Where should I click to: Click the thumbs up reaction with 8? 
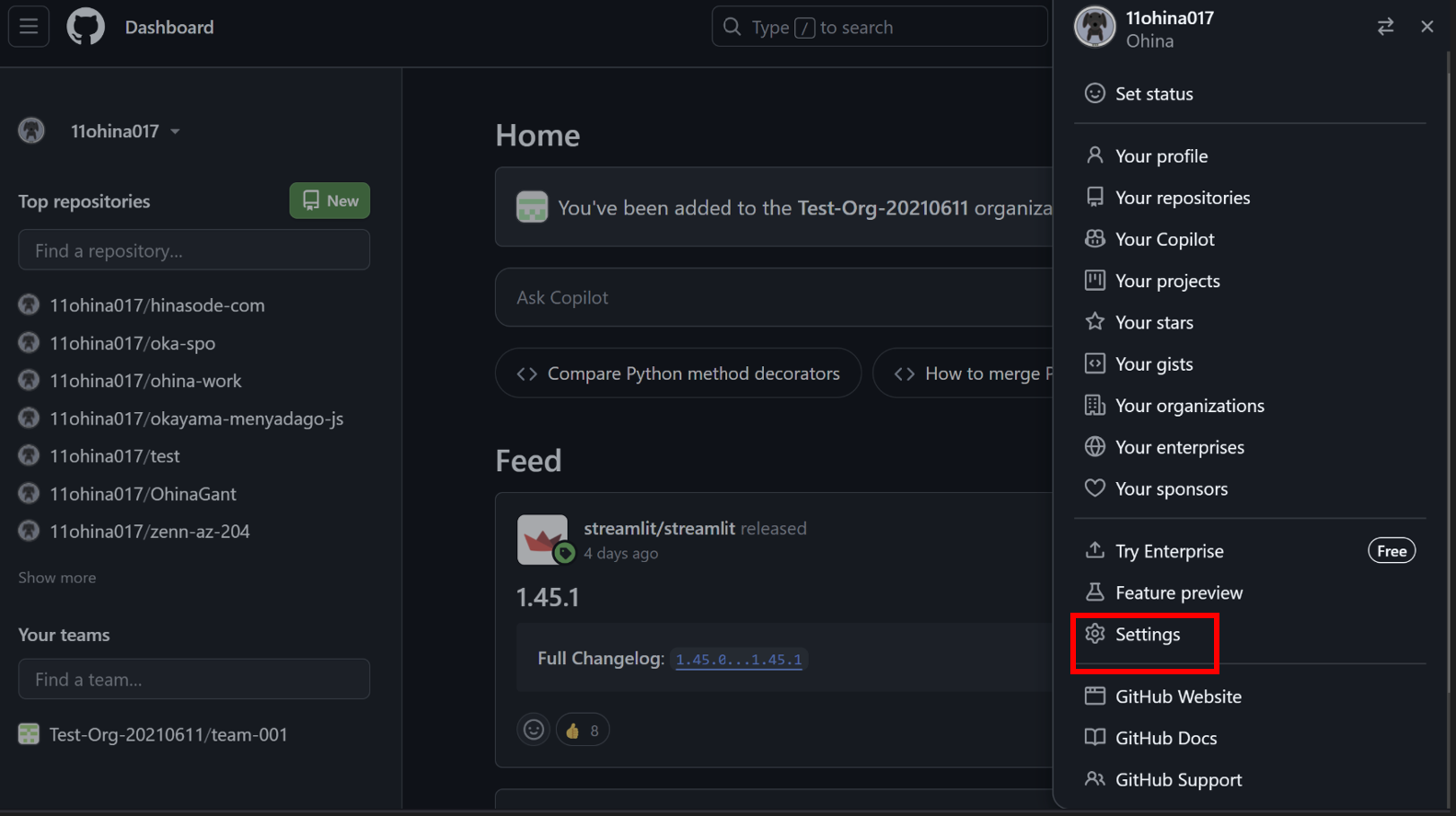click(x=583, y=730)
